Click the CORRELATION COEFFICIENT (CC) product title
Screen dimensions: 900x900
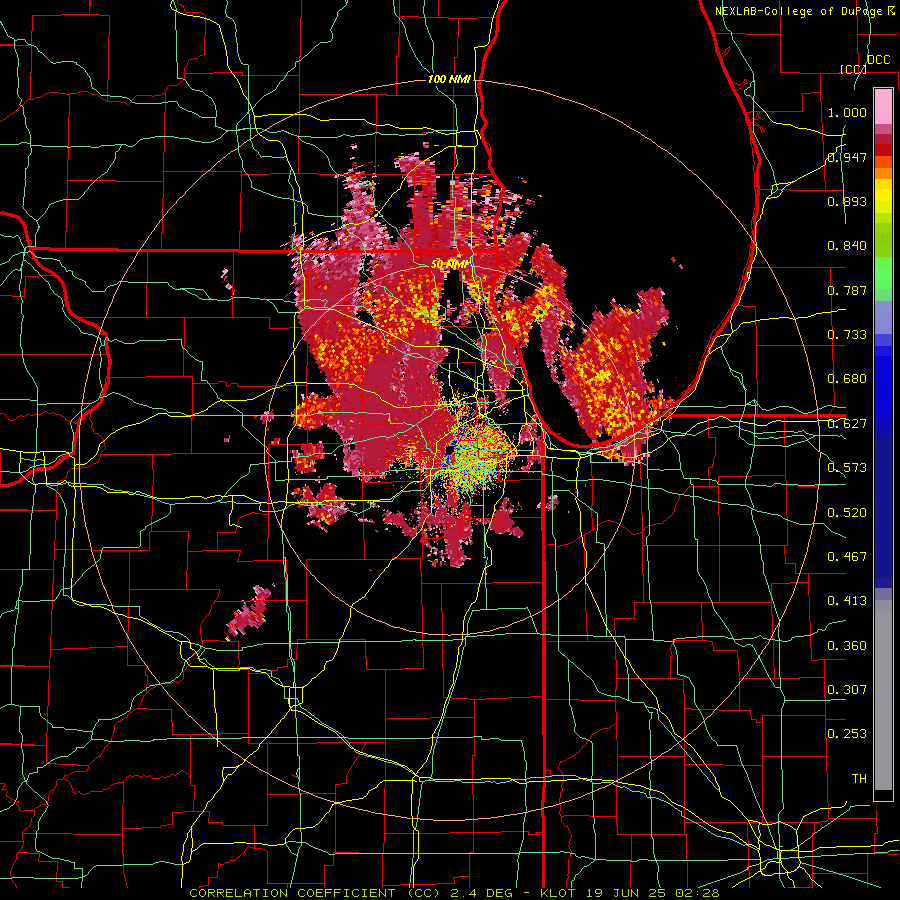[314, 893]
